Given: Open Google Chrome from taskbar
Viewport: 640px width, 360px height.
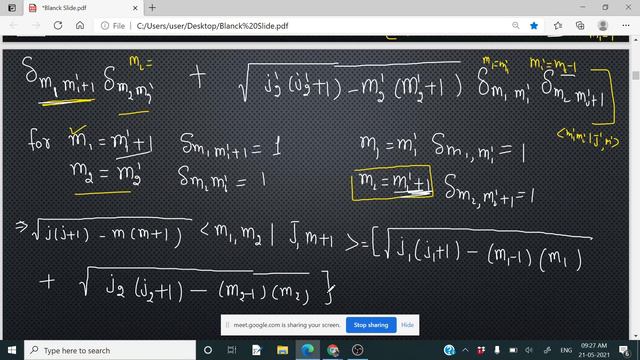Looking at the screenshot, I should click(333, 350).
